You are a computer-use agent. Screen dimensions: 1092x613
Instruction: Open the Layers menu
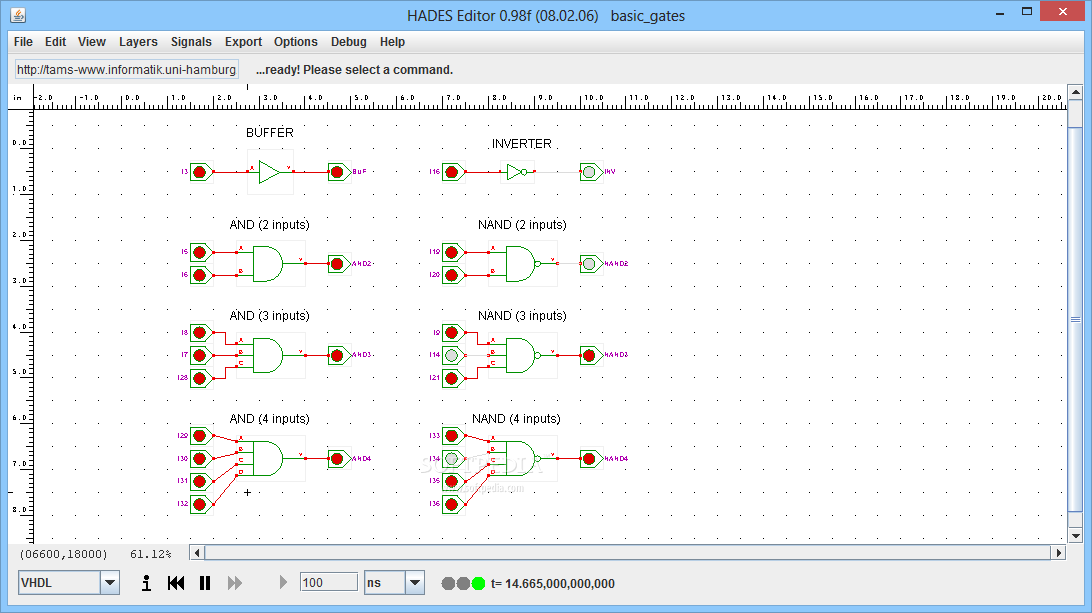[138, 42]
